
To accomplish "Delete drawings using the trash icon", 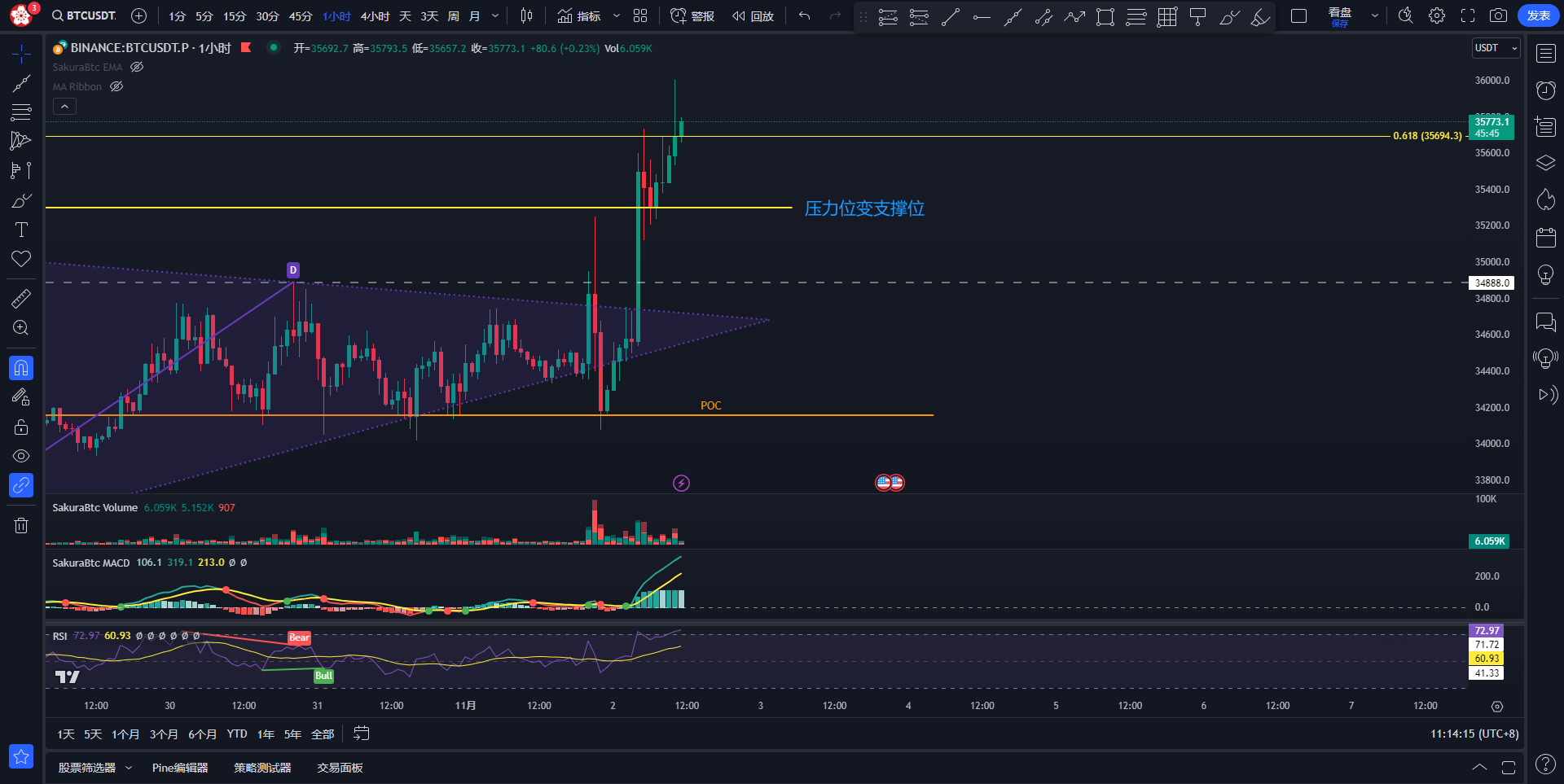I will (x=21, y=525).
